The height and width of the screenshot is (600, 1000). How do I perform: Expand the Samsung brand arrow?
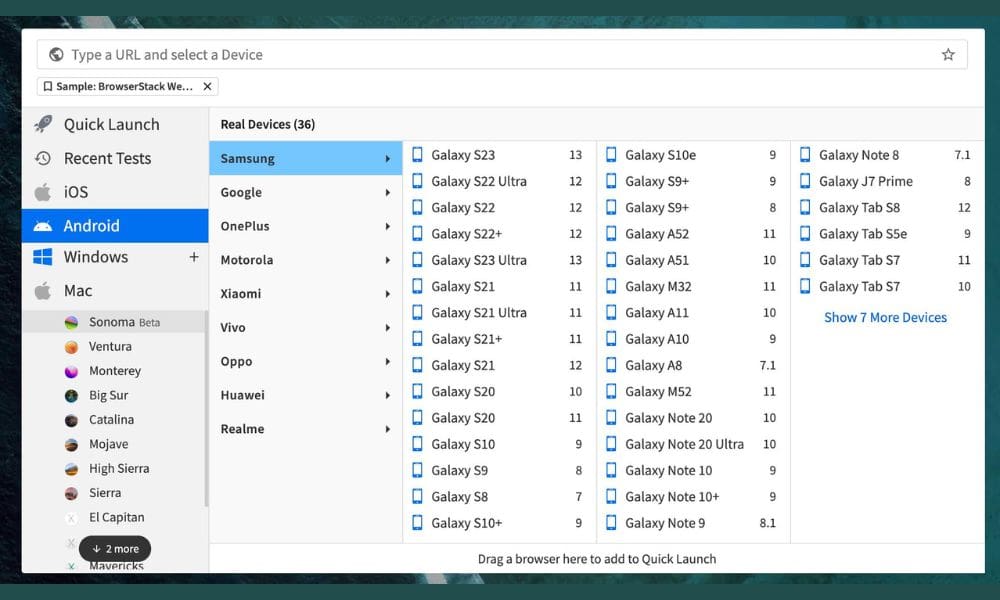pyautogui.click(x=387, y=158)
